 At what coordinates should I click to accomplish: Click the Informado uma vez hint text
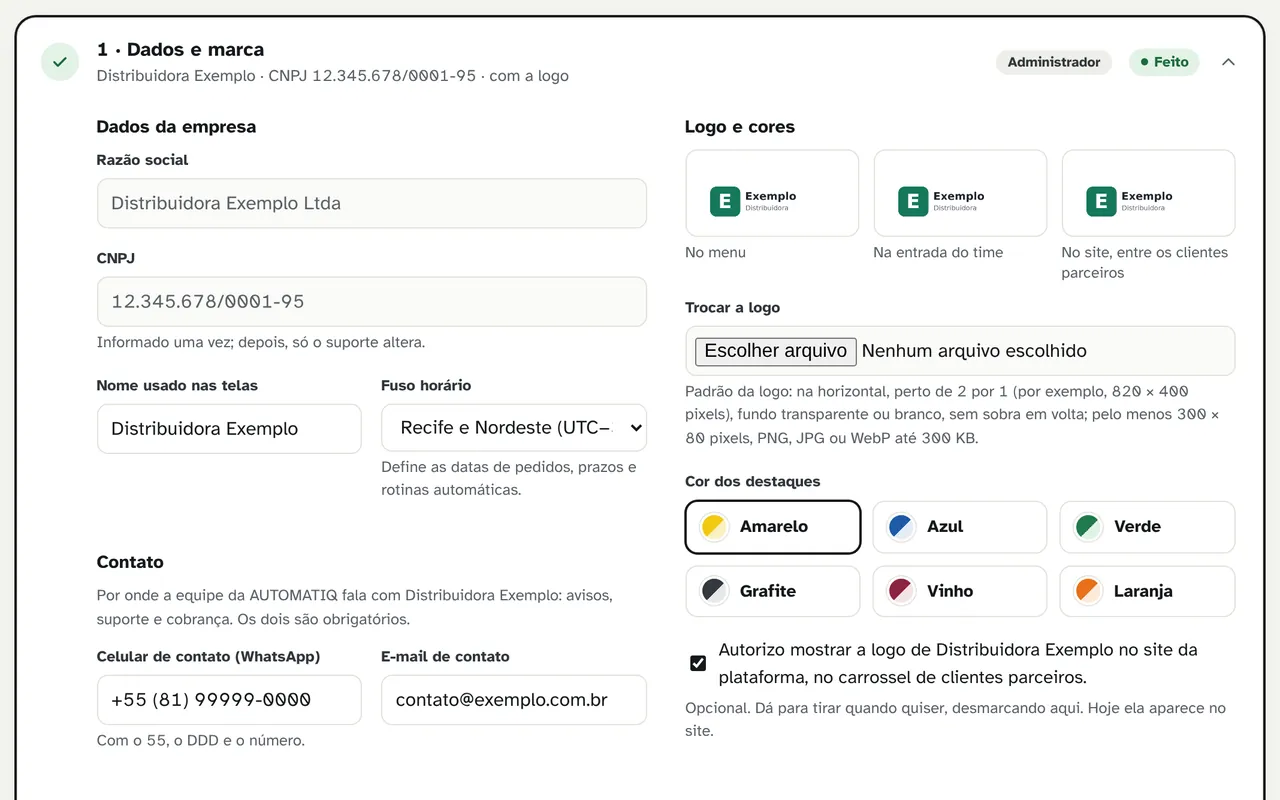pos(261,342)
